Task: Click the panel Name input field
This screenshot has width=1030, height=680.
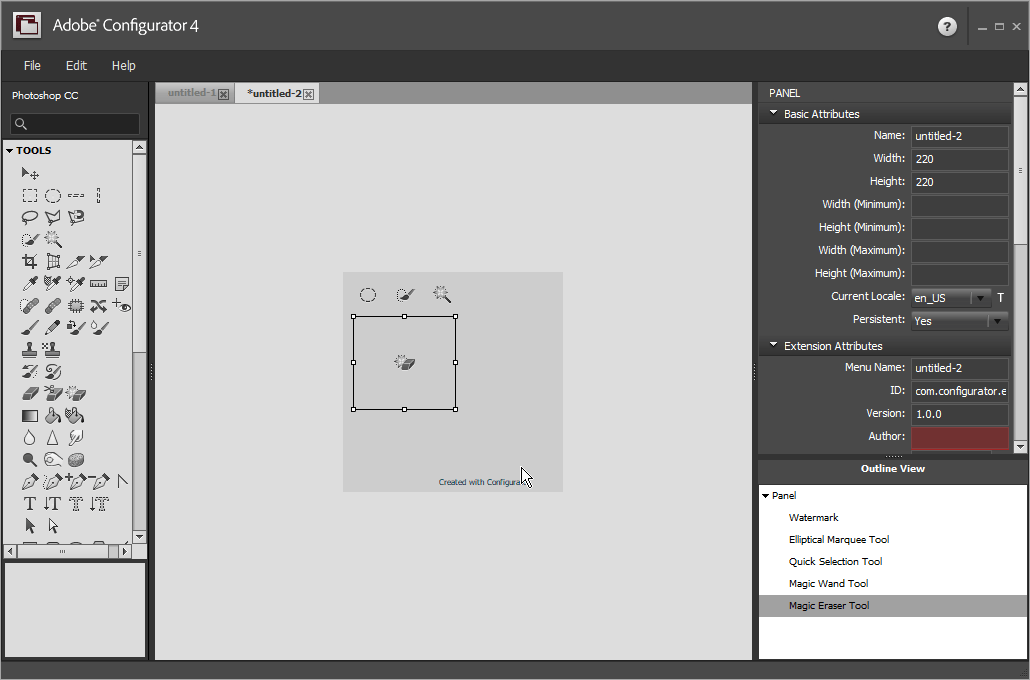Action: pyautogui.click(x=960, y=136)
